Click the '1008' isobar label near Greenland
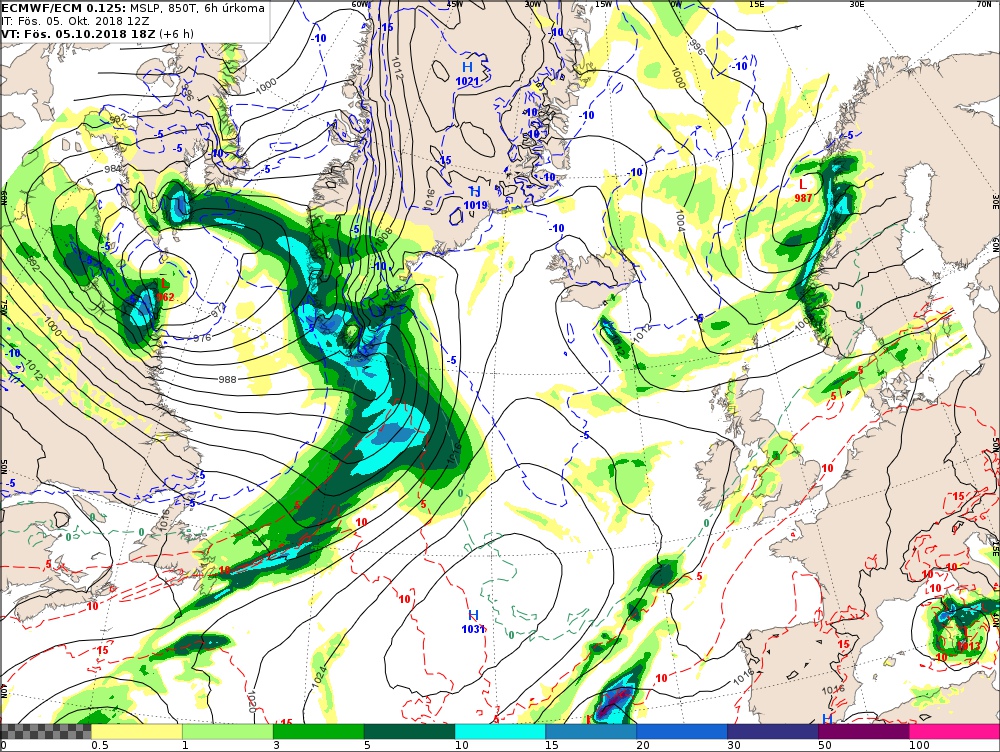This screenshot has width=1000, height=752. click(x=383, y=237)
